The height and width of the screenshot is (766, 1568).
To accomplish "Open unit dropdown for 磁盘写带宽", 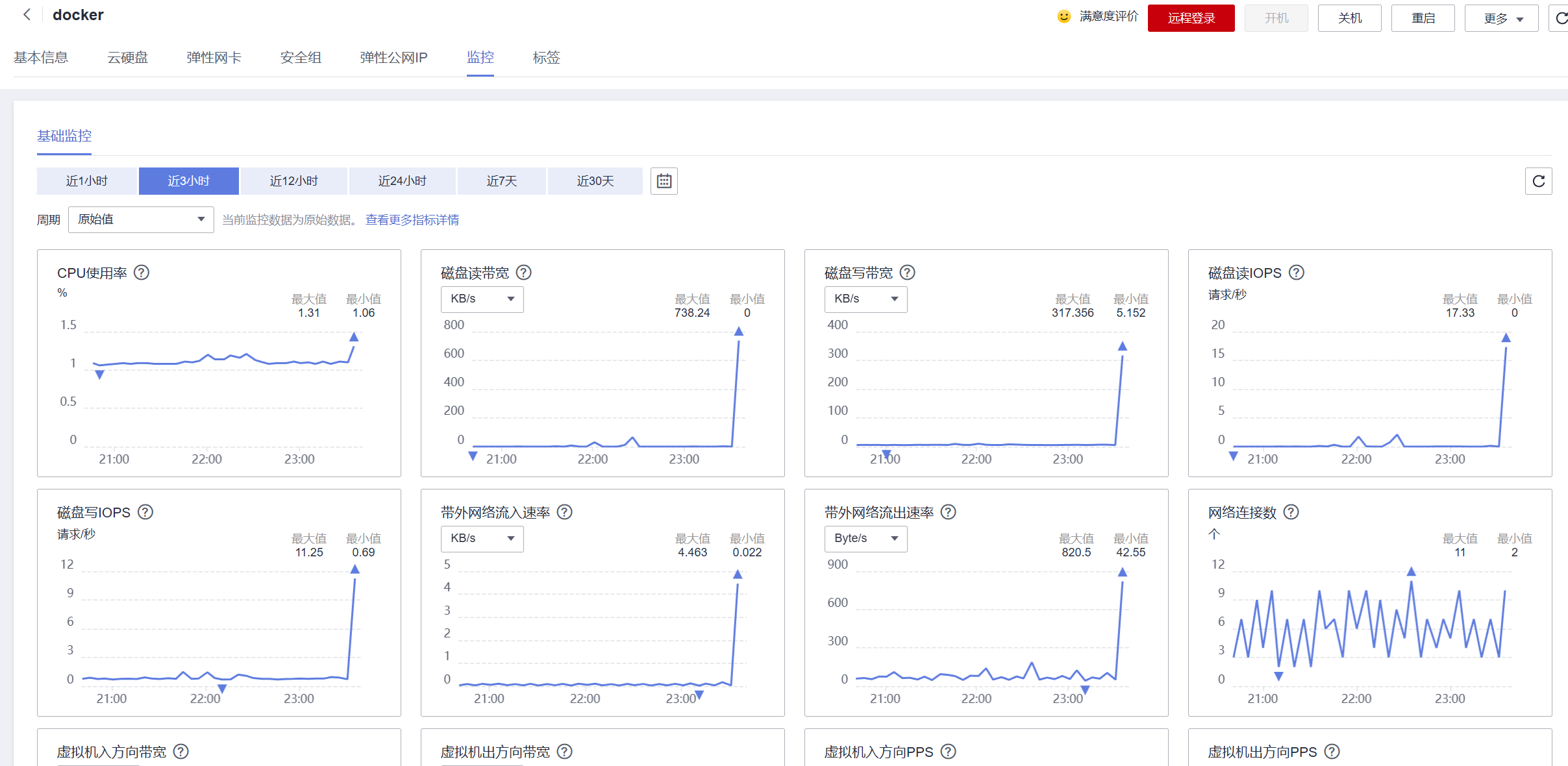I will tap(865, 299).
